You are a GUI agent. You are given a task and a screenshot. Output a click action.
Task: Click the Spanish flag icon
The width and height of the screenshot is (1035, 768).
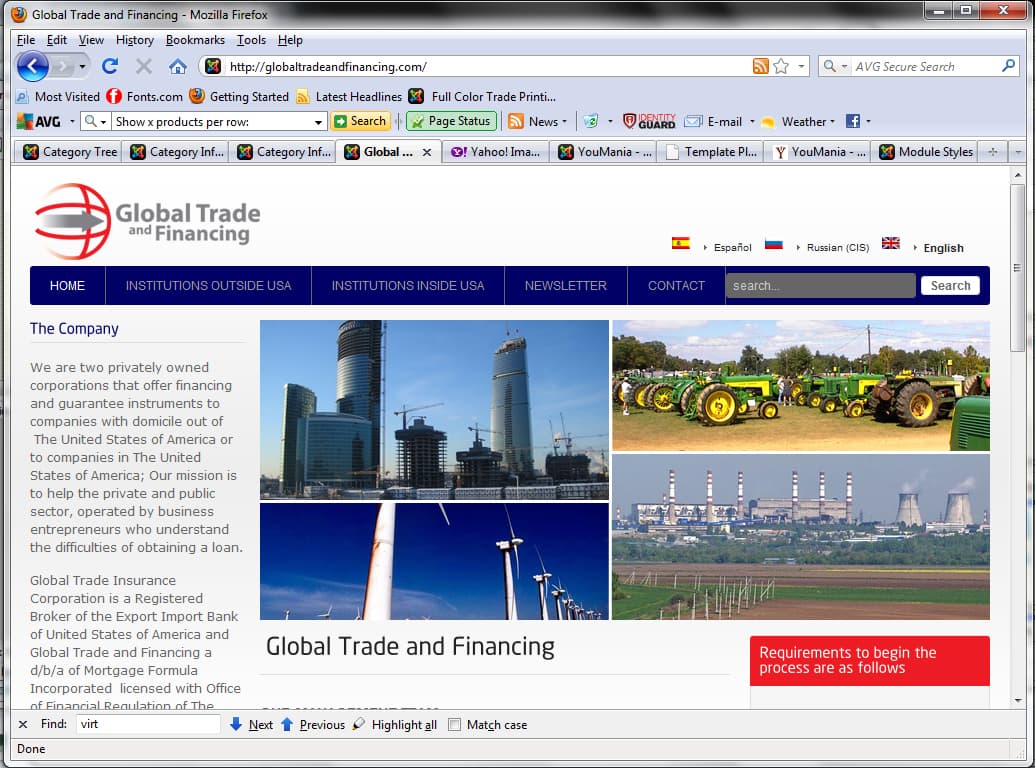(681, 243)
